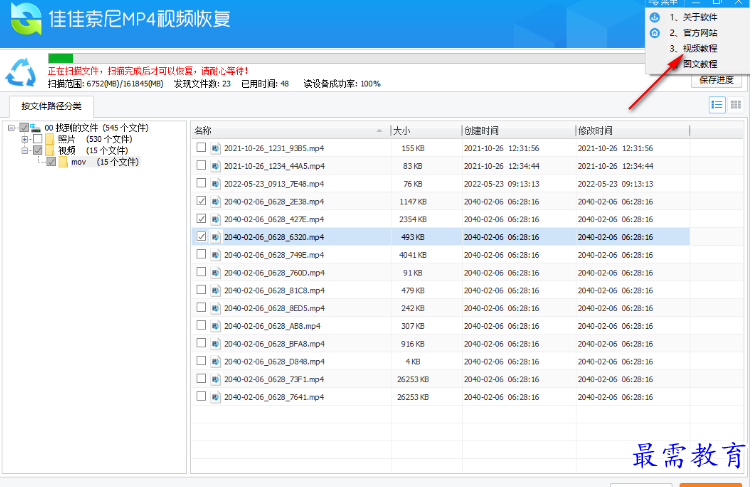Sort files by 大小 column header
754x487 pixels.
[x=426, y=130]
